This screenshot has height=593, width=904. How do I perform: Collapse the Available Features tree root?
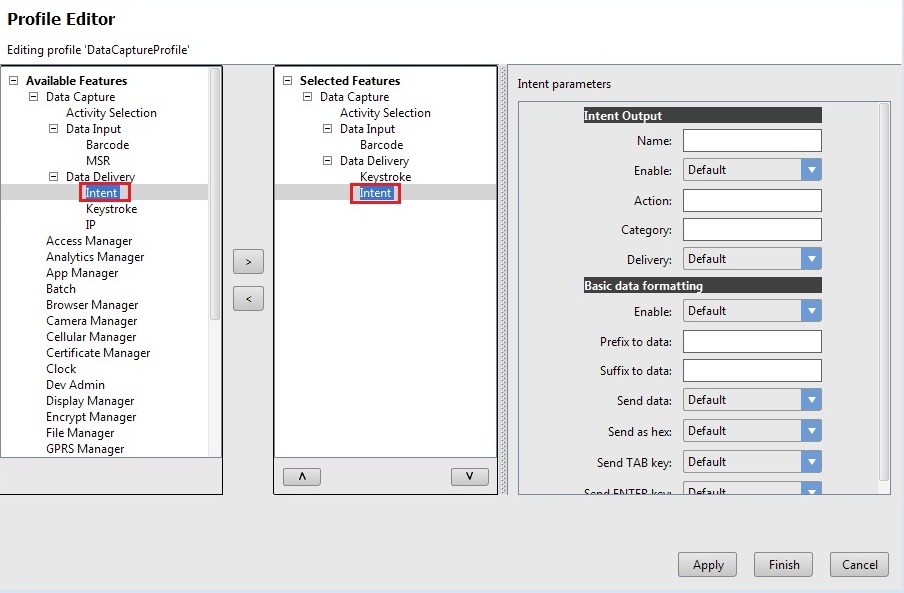click(13, 81)
